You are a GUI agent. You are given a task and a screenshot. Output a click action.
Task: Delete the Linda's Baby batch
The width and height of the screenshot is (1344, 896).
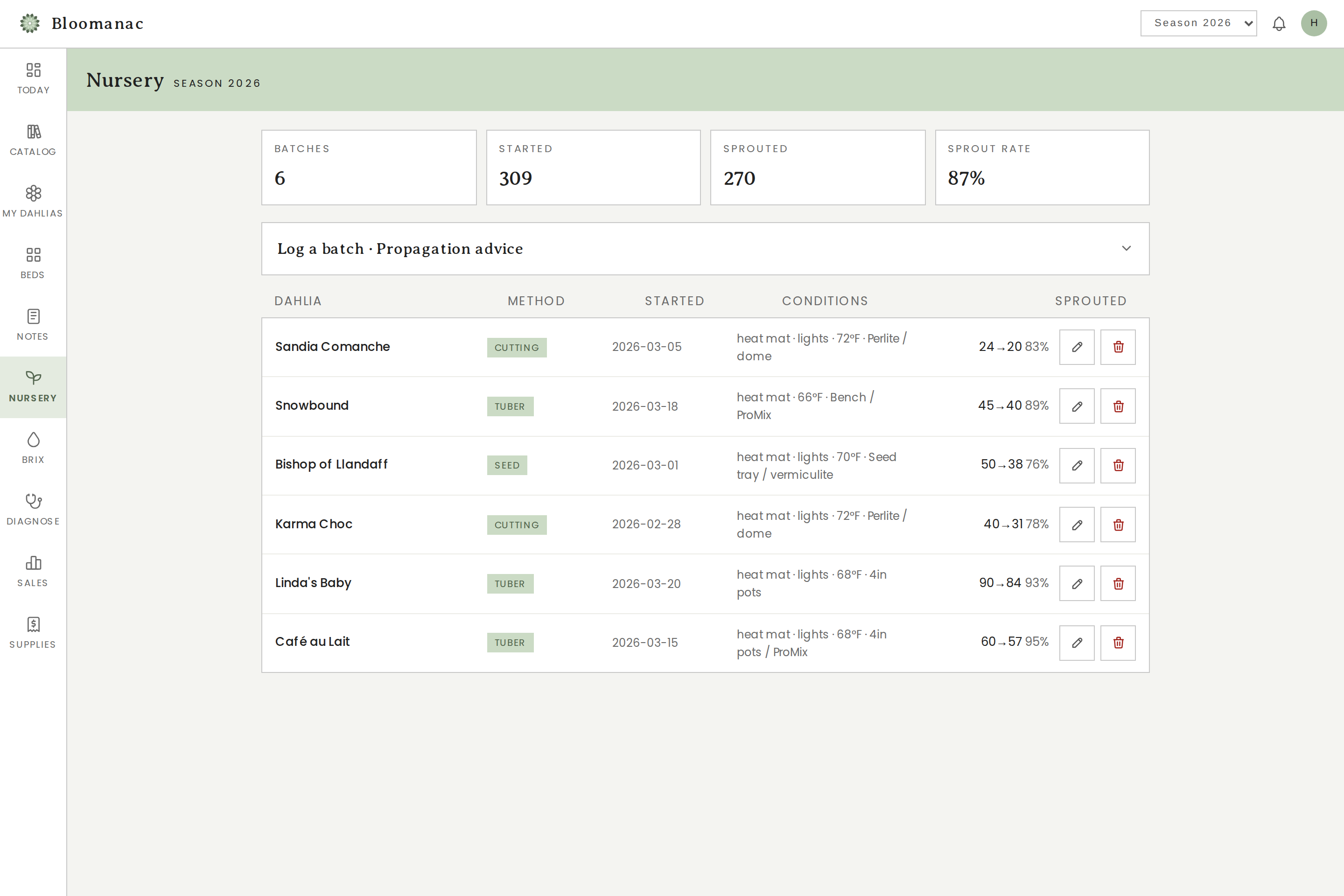(x=1118, y=583)
